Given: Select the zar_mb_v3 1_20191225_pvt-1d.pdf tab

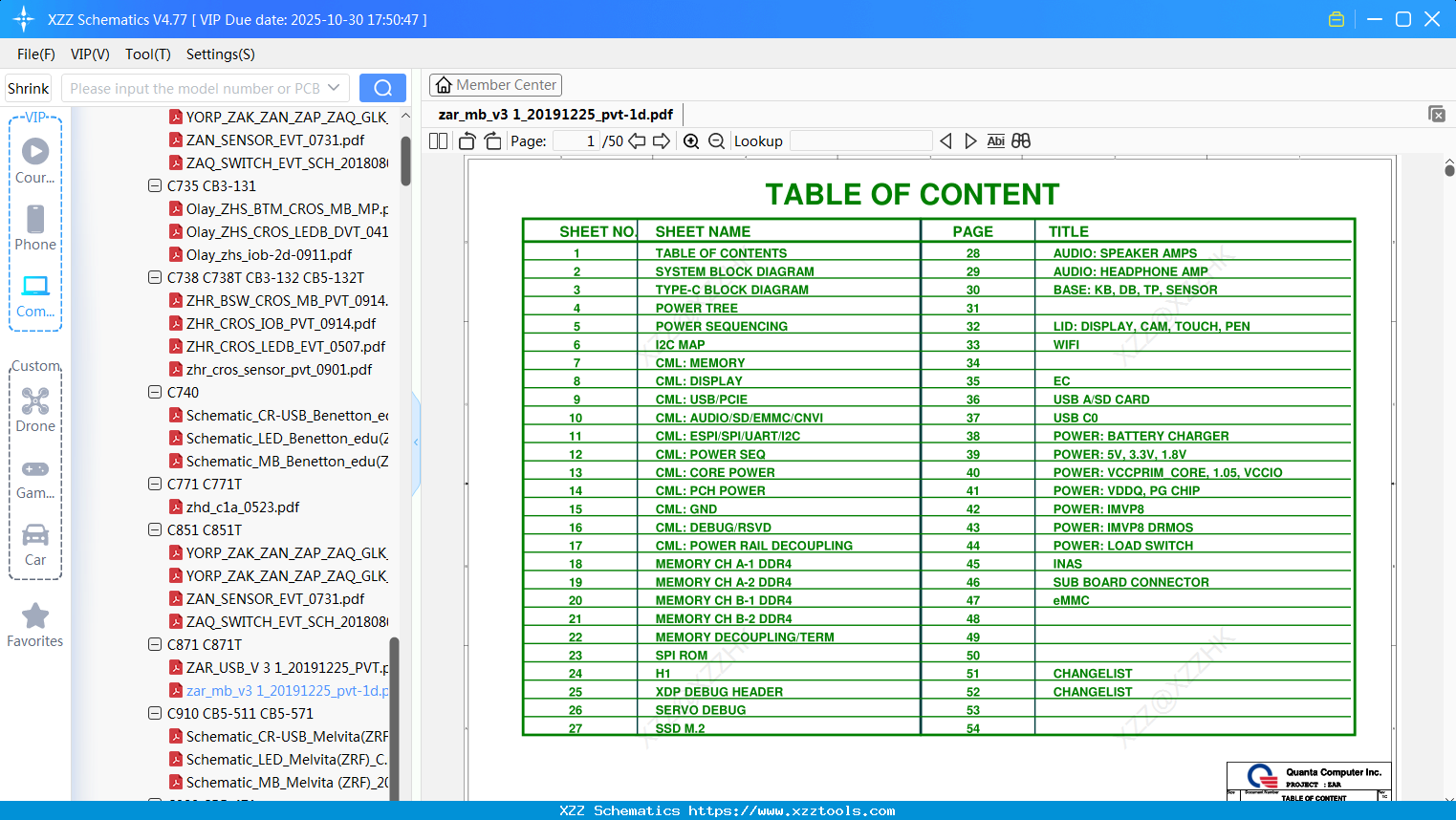Looking at the screenshot, I should point(555,115).
